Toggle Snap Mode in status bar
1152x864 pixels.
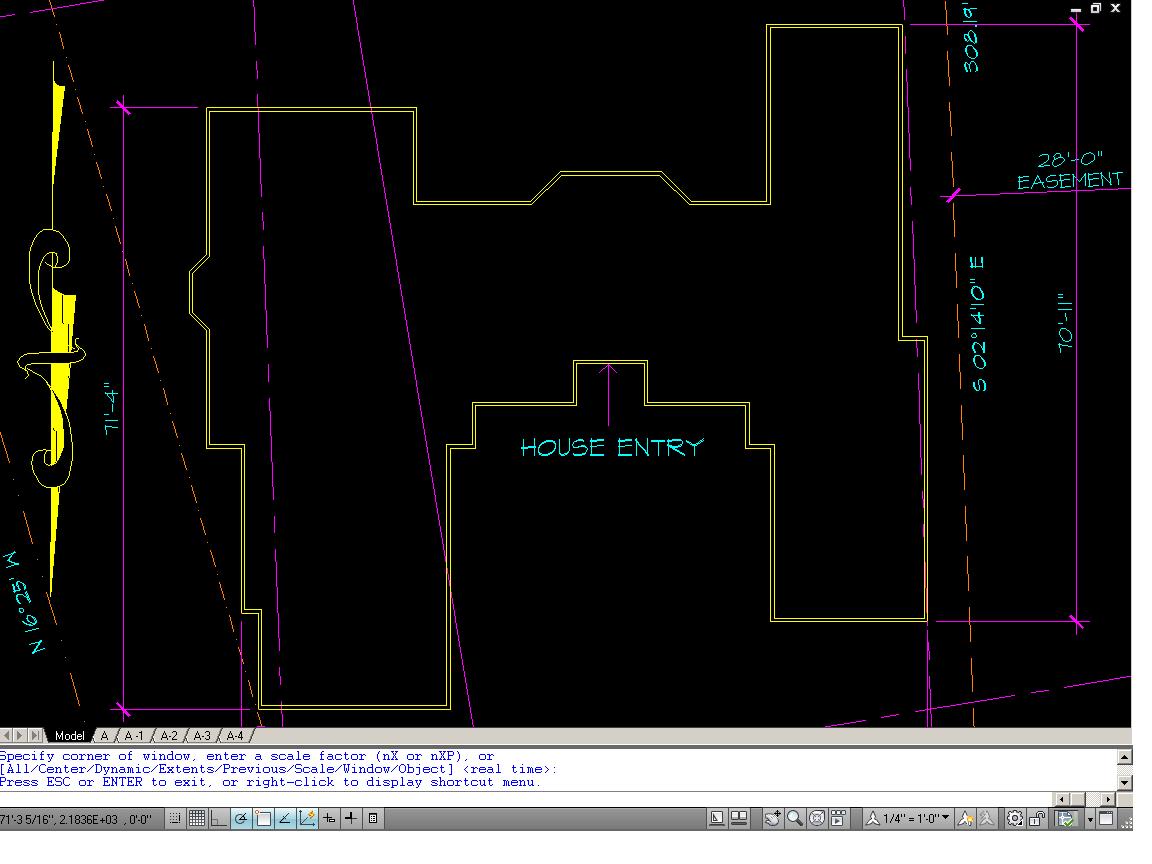pyautogui.click(x=175, y=818)
